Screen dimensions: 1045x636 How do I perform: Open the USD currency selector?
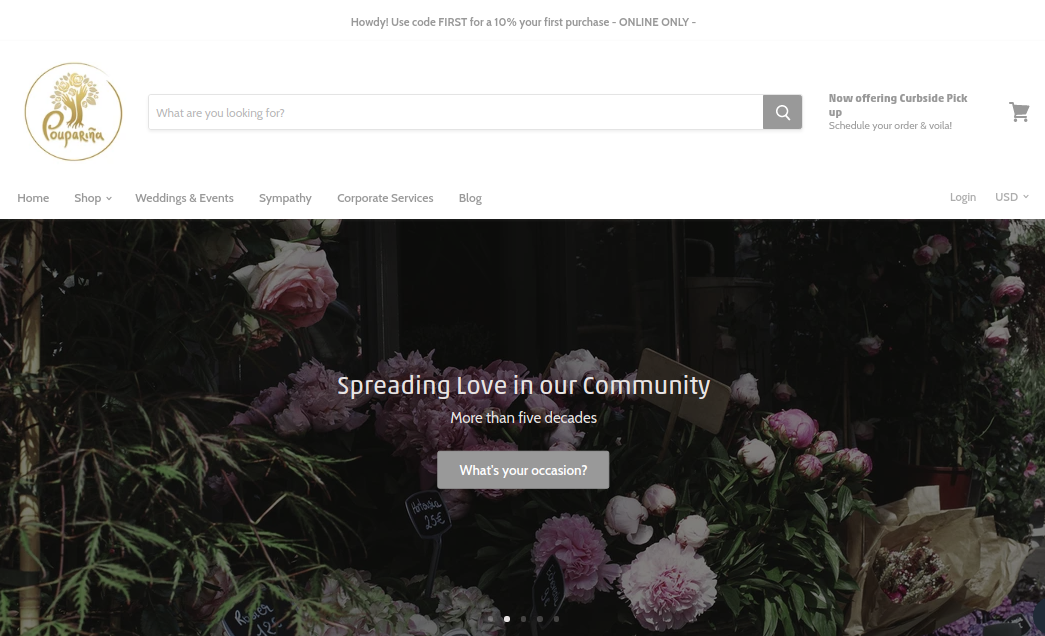click(x=1012, y=197)
